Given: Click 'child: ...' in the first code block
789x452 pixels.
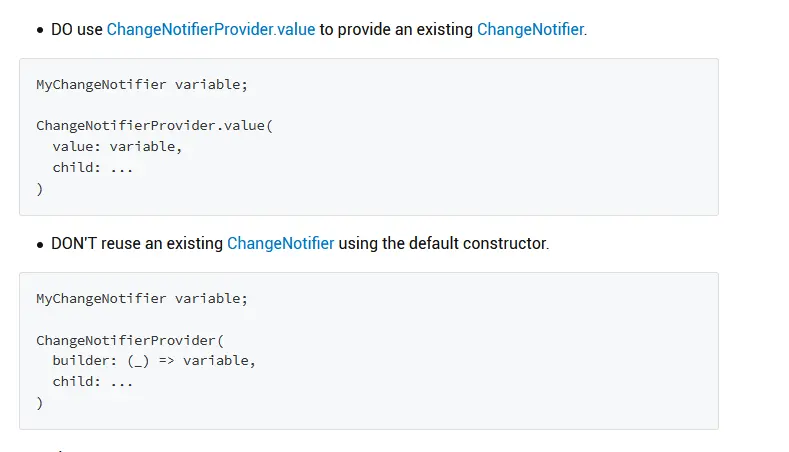Looking at the screenshot, I should 93,168.
